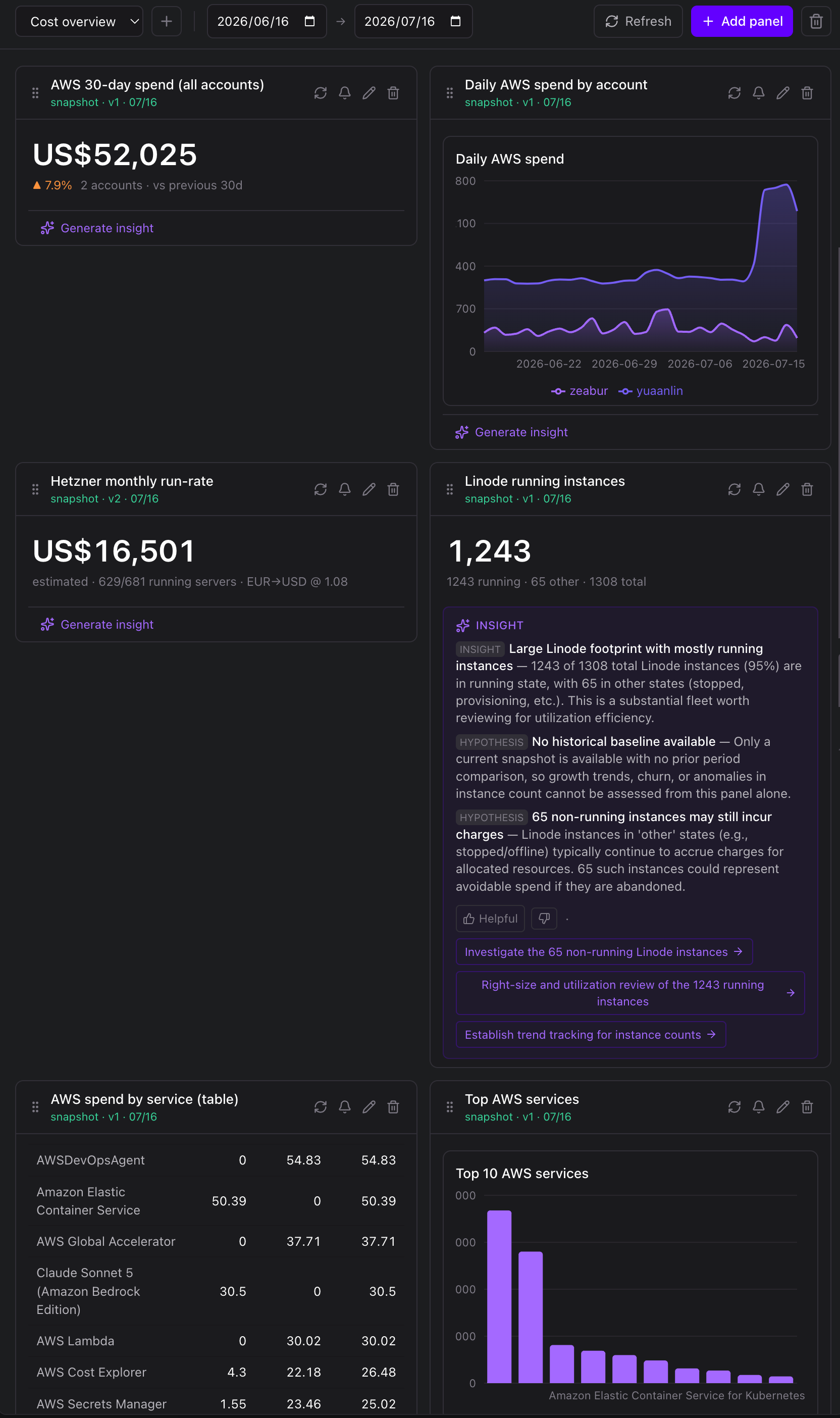Click the Add panel button

(x=742, y=22)
